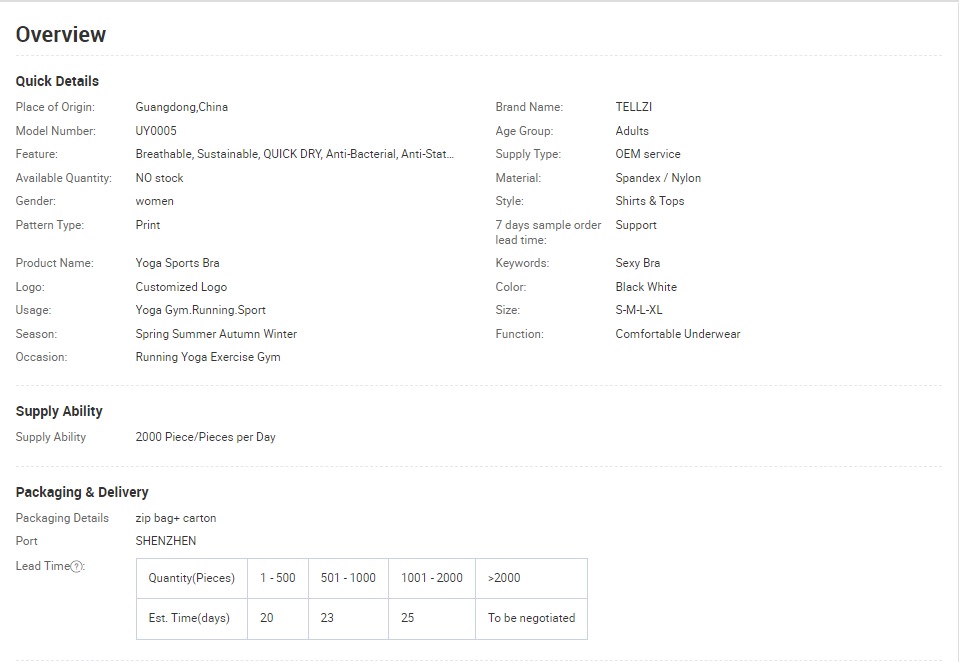
Task: Click the Supply Ability section heading
Action: click(x=59, y=411)
